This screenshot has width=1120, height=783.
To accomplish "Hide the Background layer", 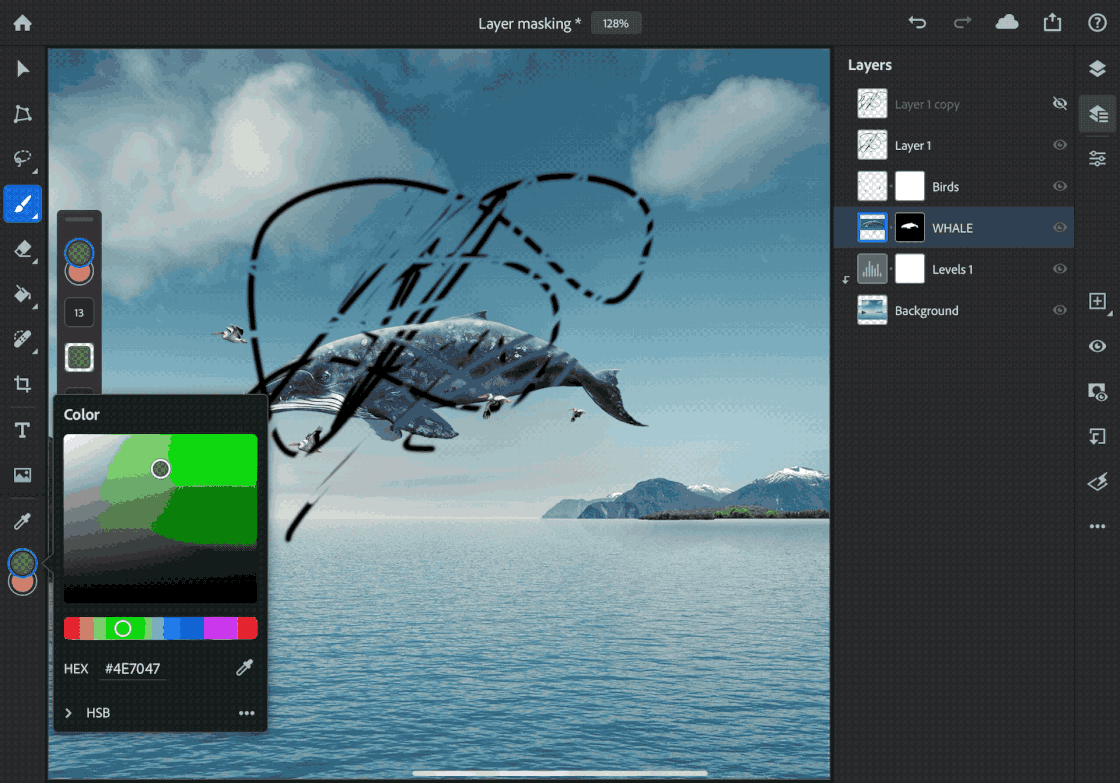I will point(1059,310).
